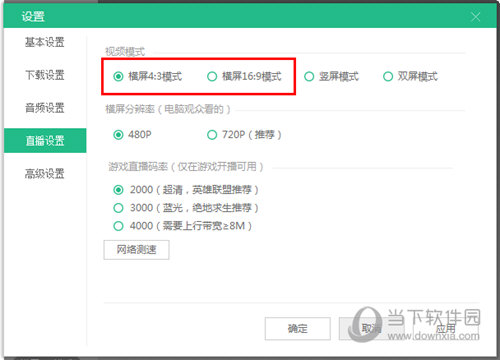Confirm with the 确定 button
Image resolution: width=500 pixels, height=360 pixels.
pos(298,329)
